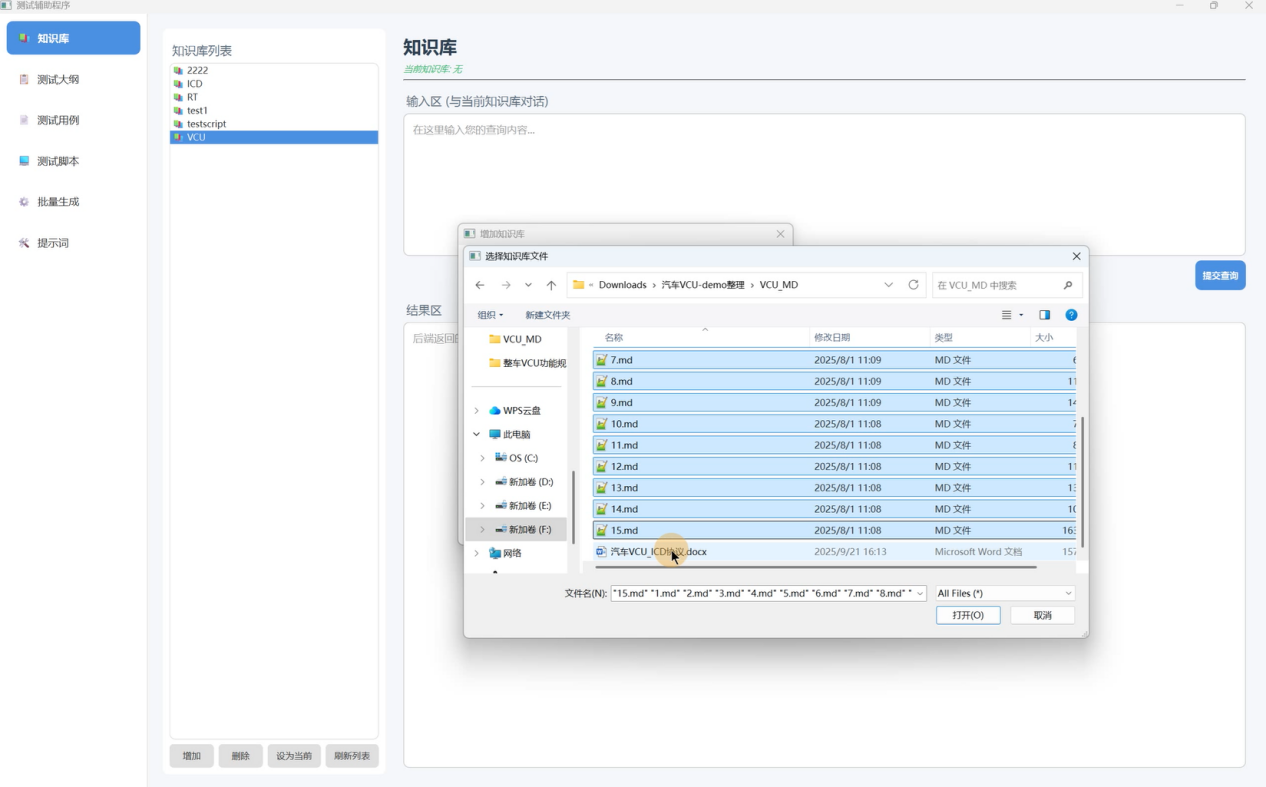Click the 取消 button
This screenshot has height=787, width=1266.
tap(1042, 615)
